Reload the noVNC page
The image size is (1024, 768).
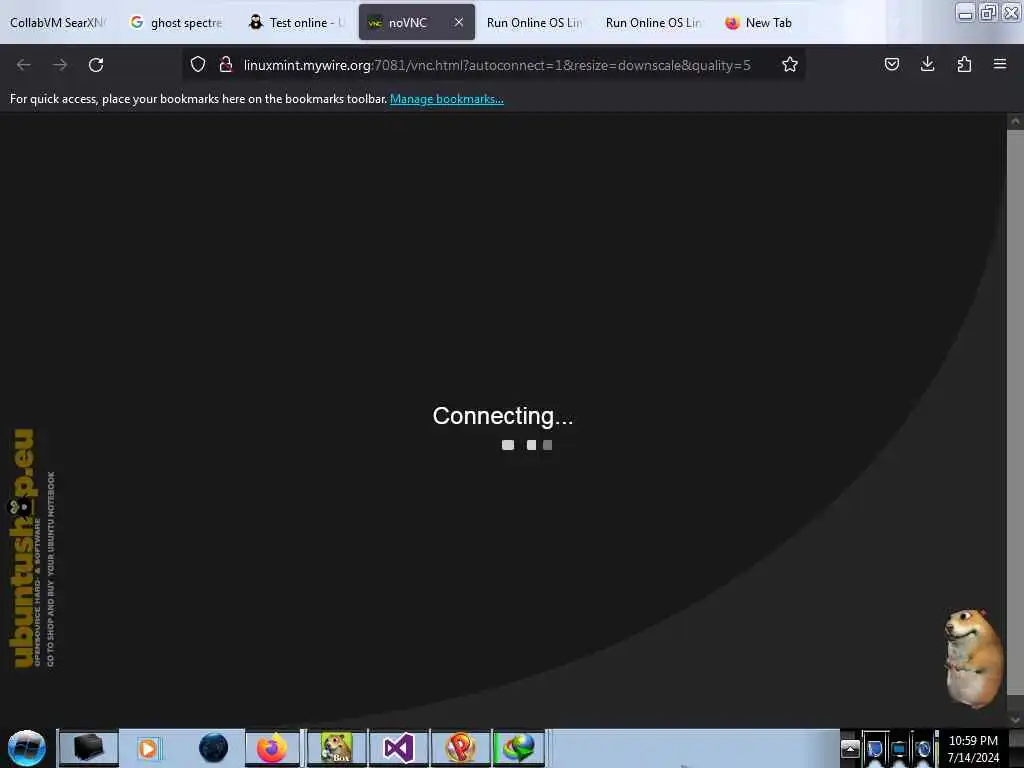click(96, 65)
